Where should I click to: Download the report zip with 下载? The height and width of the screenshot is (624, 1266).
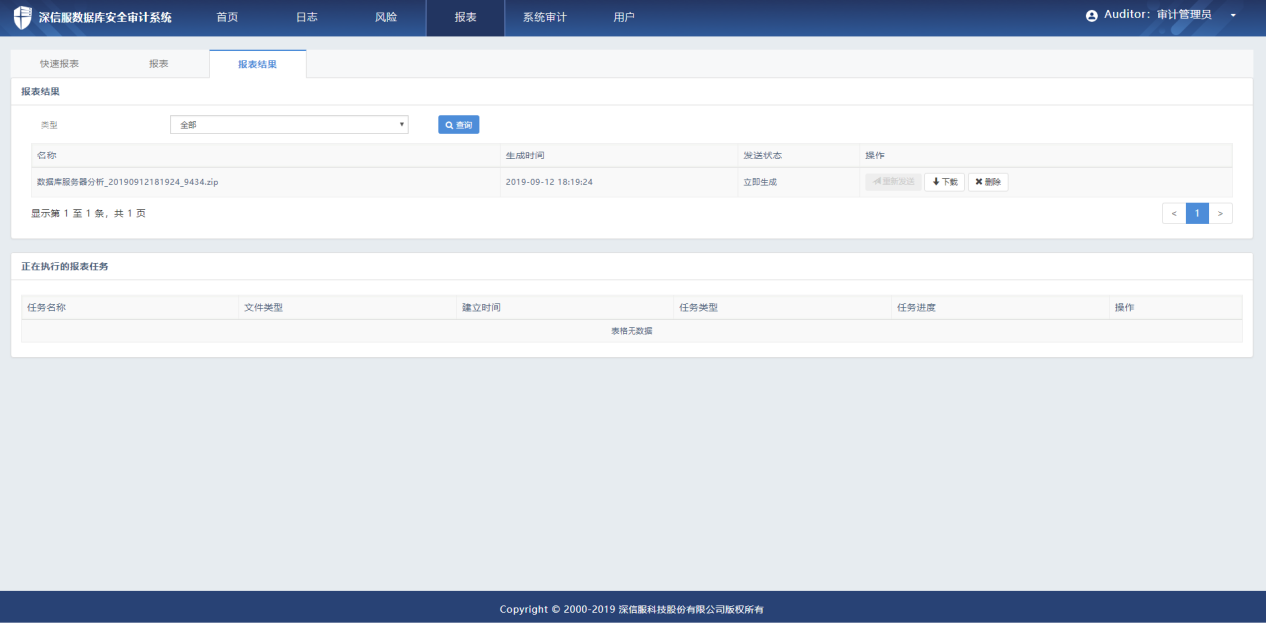click(944, 182)
